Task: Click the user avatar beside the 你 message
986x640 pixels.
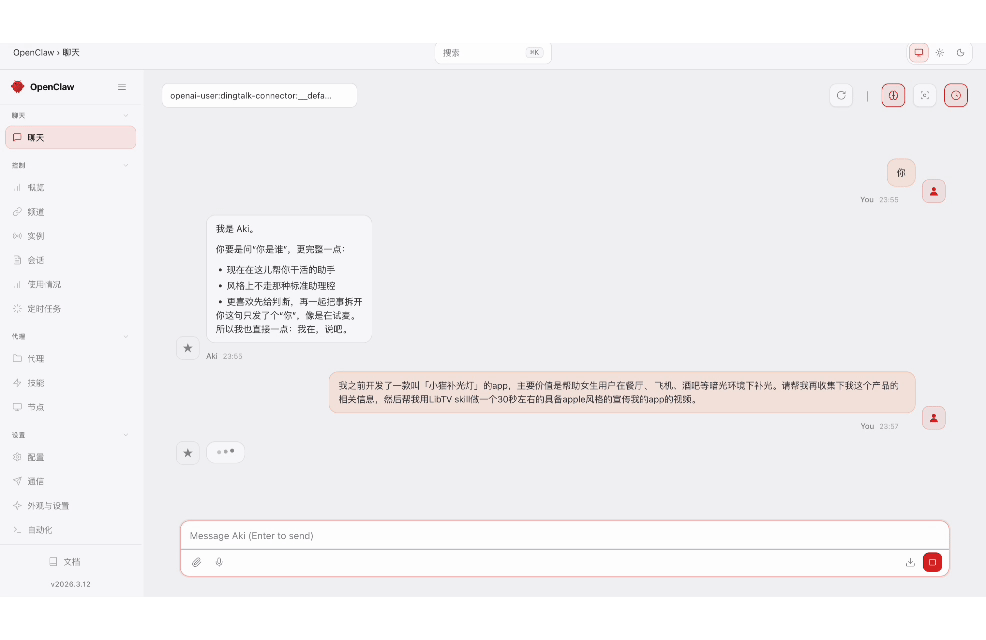Action: tap(934, 191)
